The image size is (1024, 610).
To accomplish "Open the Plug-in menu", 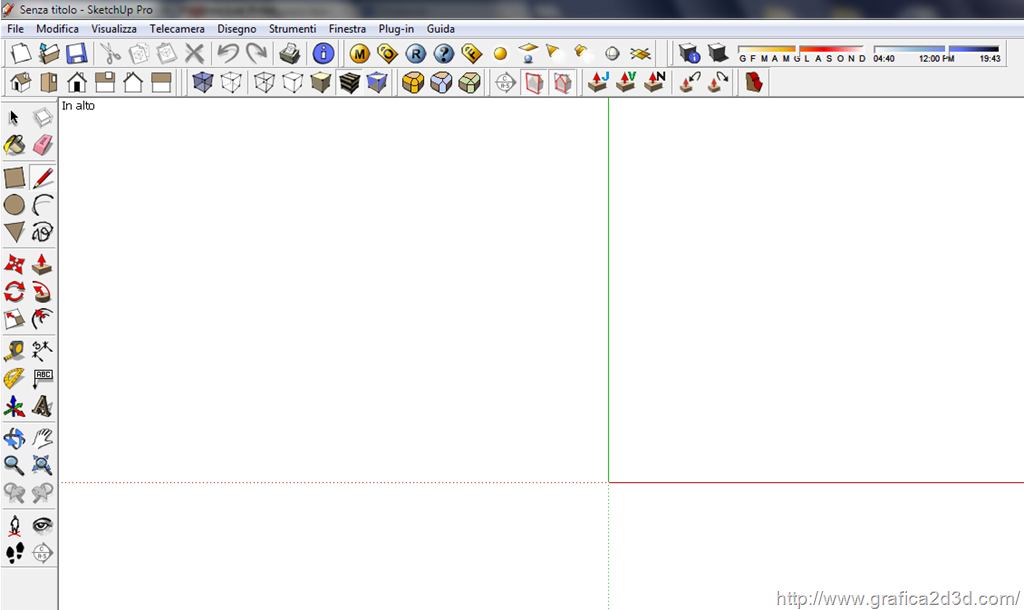I will 396,29.
